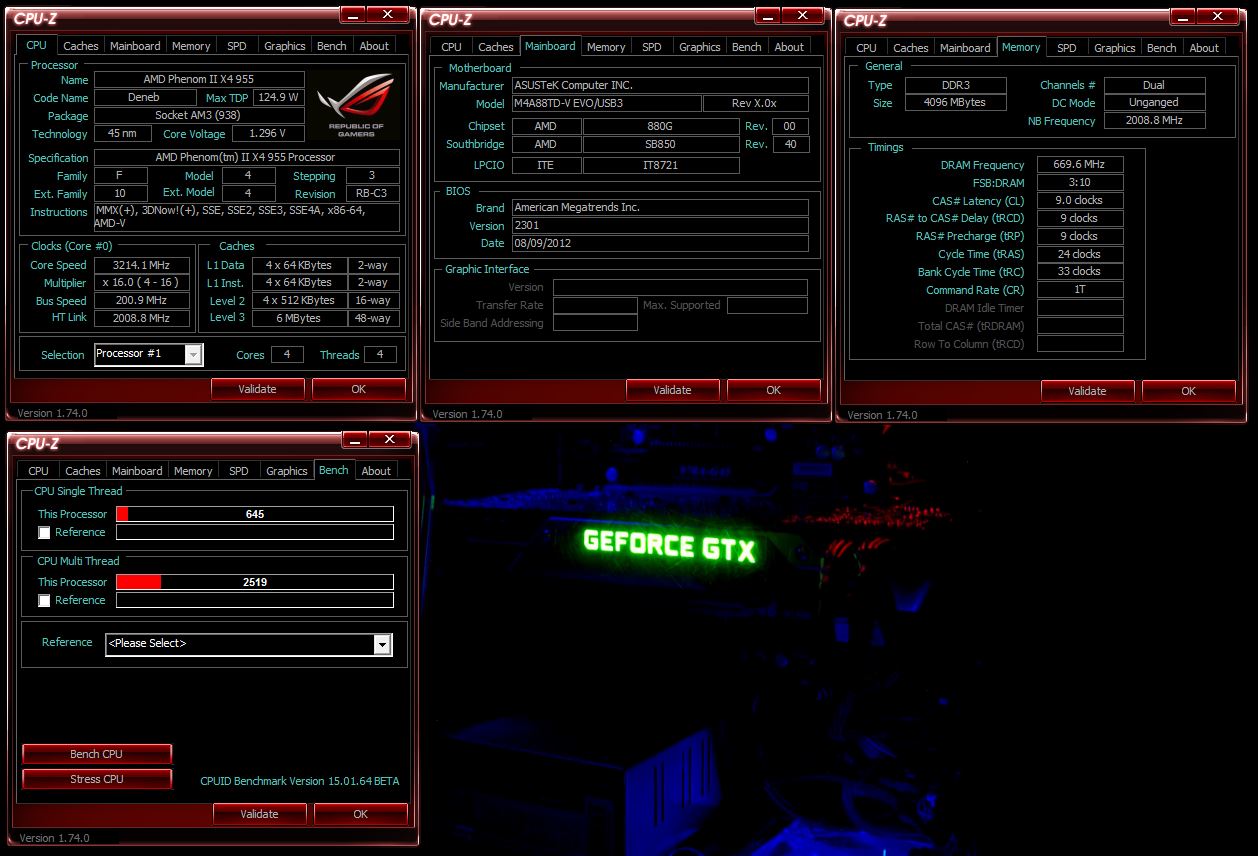Click the DRAM Frequency value "669.6 MHz"
This screenshot has height=856, width=1258.
pos(1080,165)
